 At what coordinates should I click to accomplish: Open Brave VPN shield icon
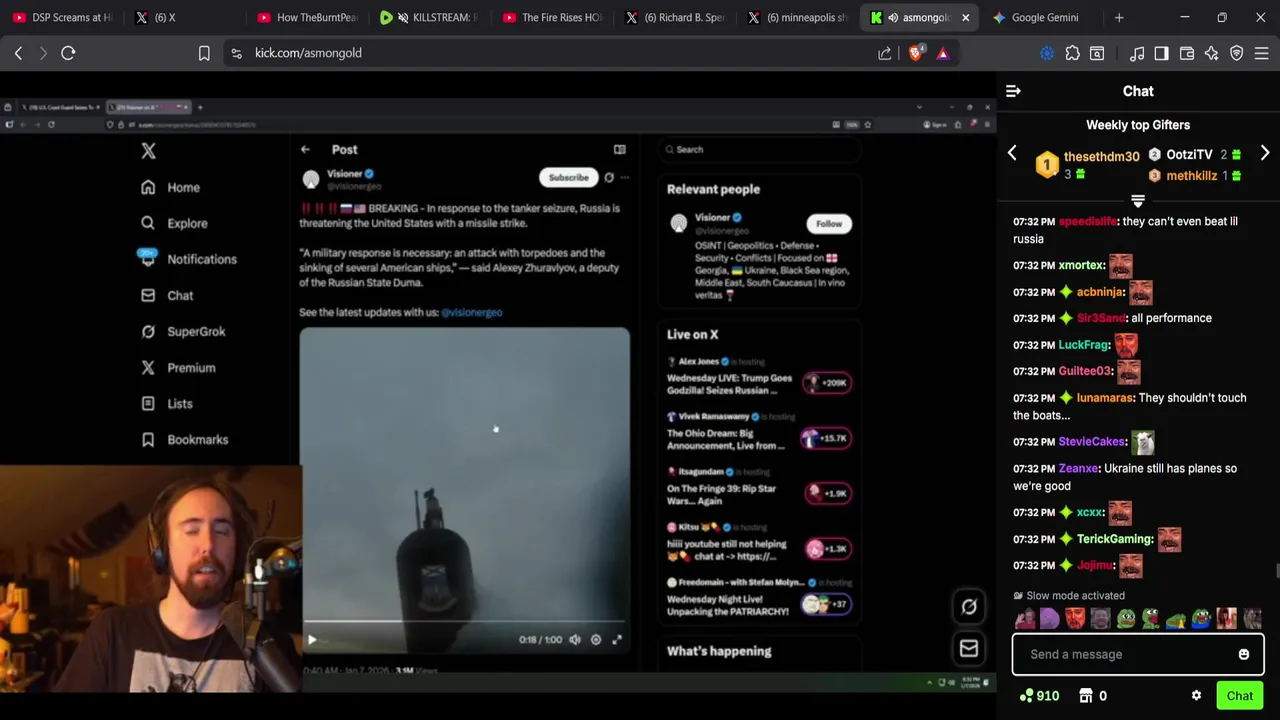[x=1237, y=53]
